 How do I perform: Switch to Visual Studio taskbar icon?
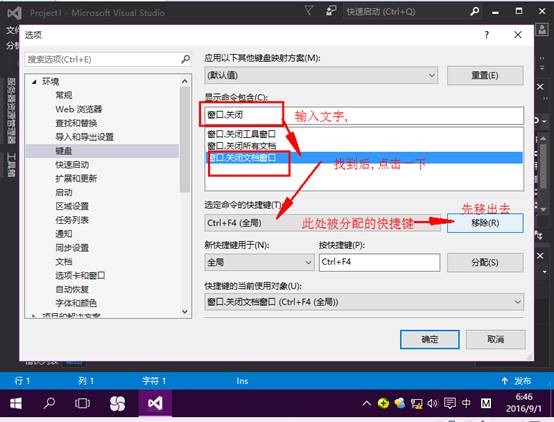click(155, 403)
